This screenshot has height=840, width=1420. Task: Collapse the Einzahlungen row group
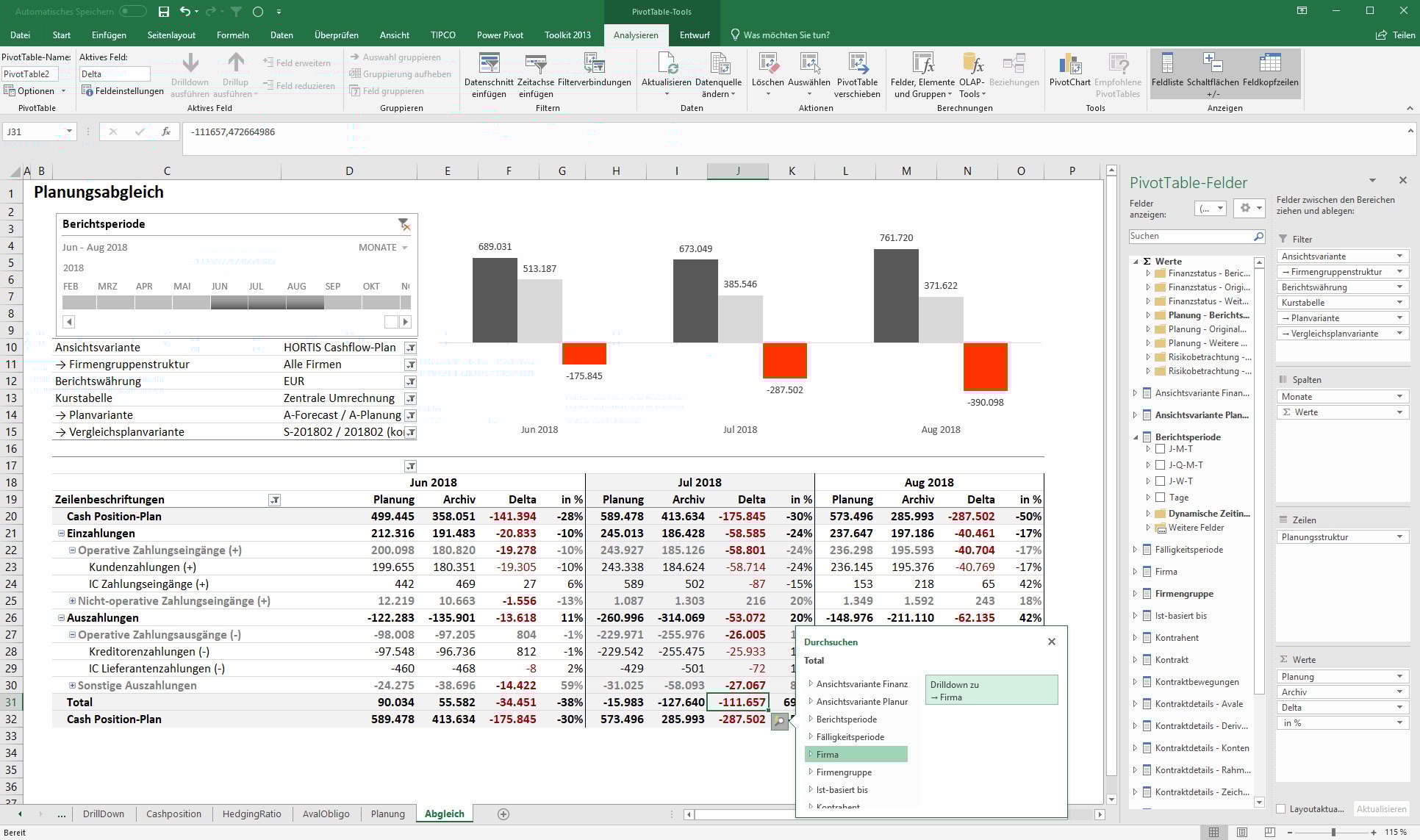pos(62,534)
